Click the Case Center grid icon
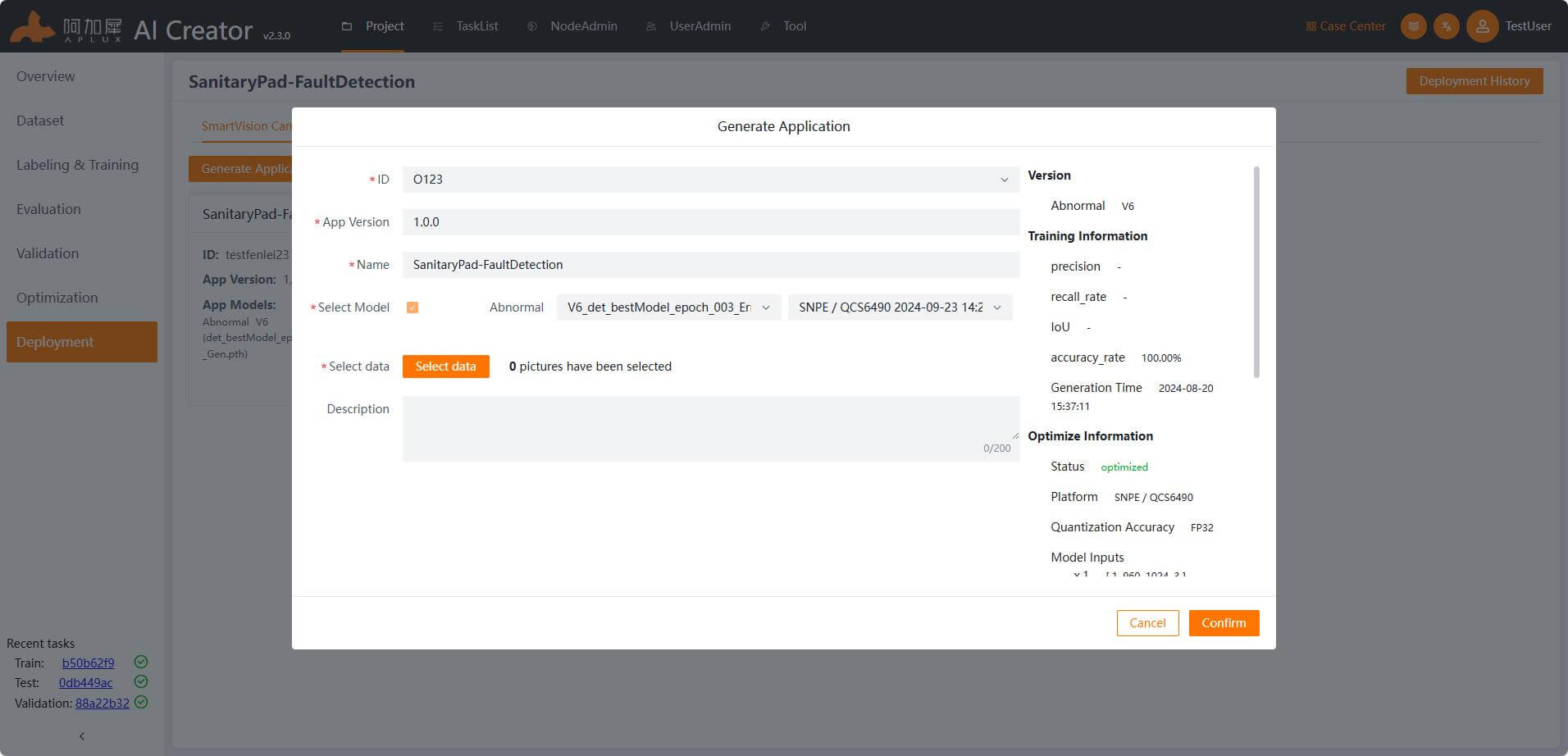This screenshot has height=756, width=1568. click(1310, 26)
